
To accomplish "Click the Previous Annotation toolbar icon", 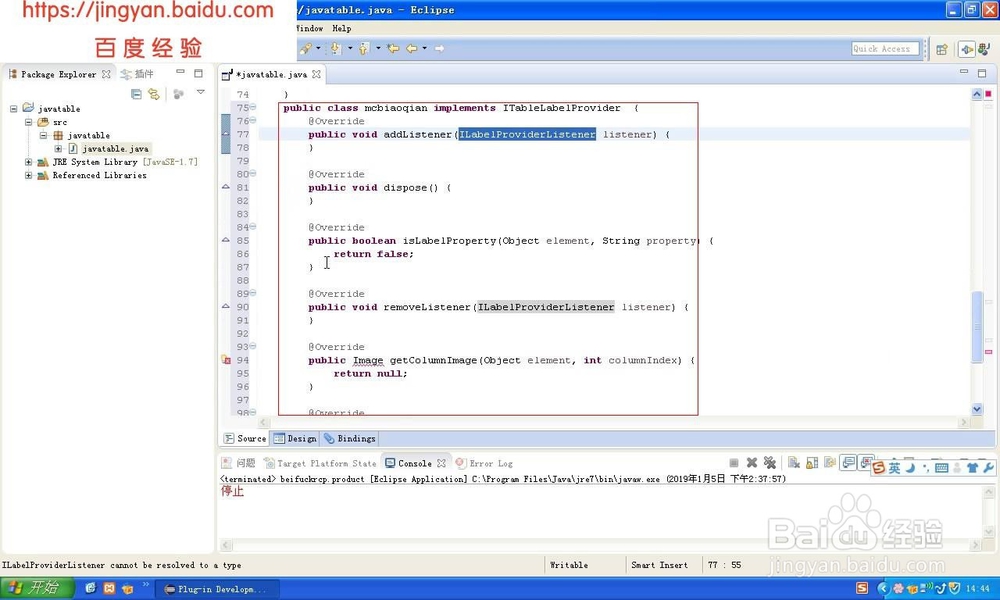I will (x=364, y=48).
